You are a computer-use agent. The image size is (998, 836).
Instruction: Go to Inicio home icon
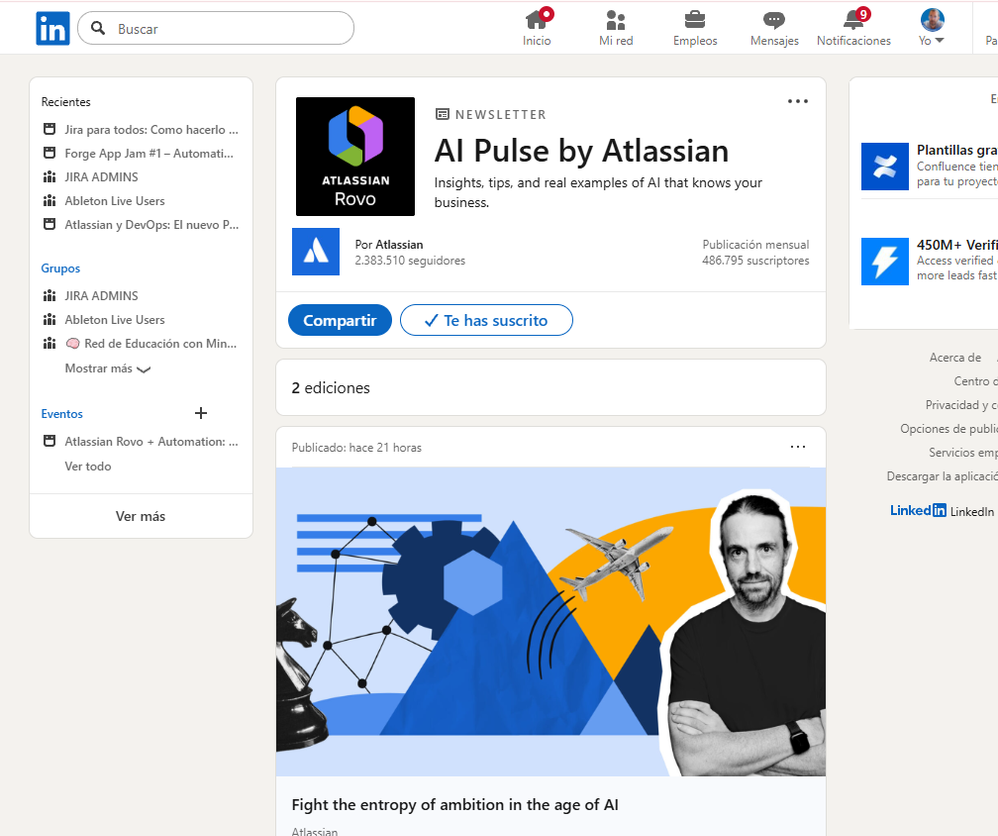tap(536, 20)
